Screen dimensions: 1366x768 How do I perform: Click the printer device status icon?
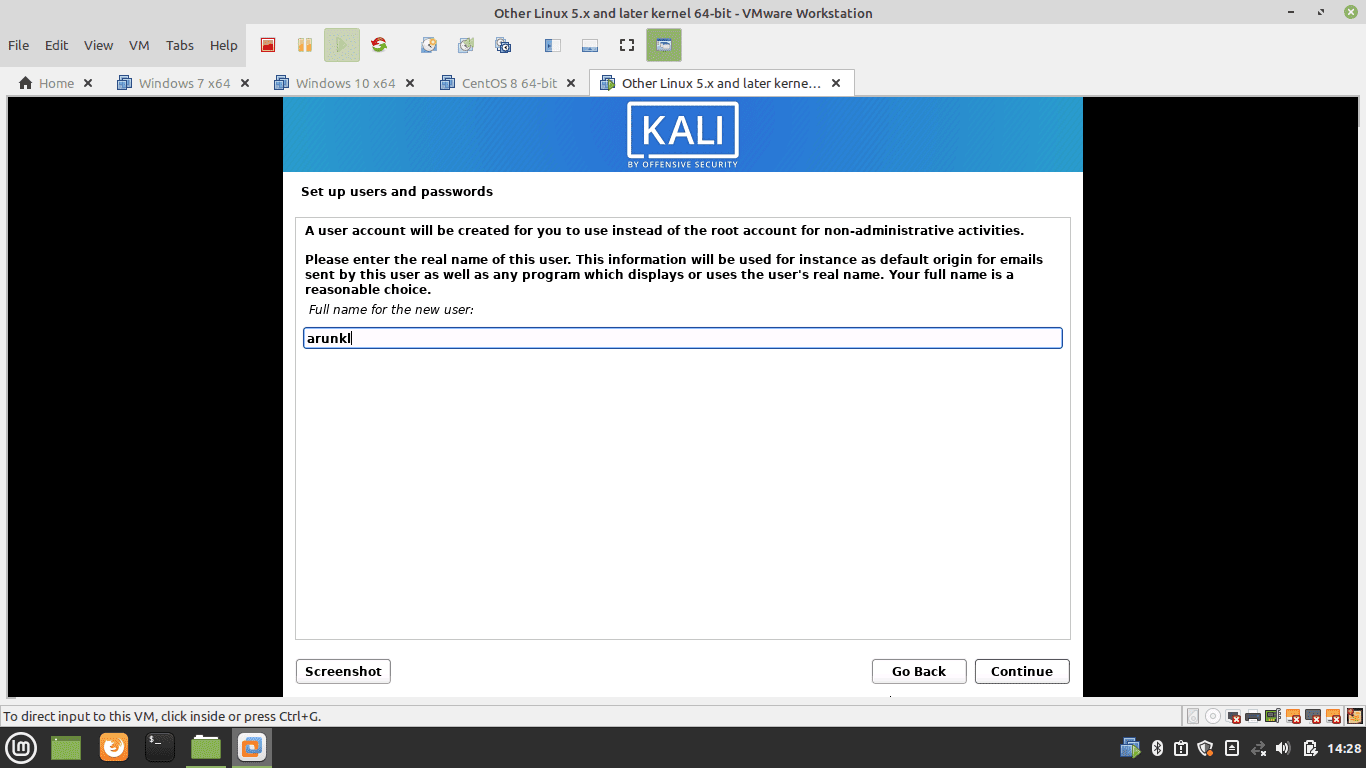1253,716
